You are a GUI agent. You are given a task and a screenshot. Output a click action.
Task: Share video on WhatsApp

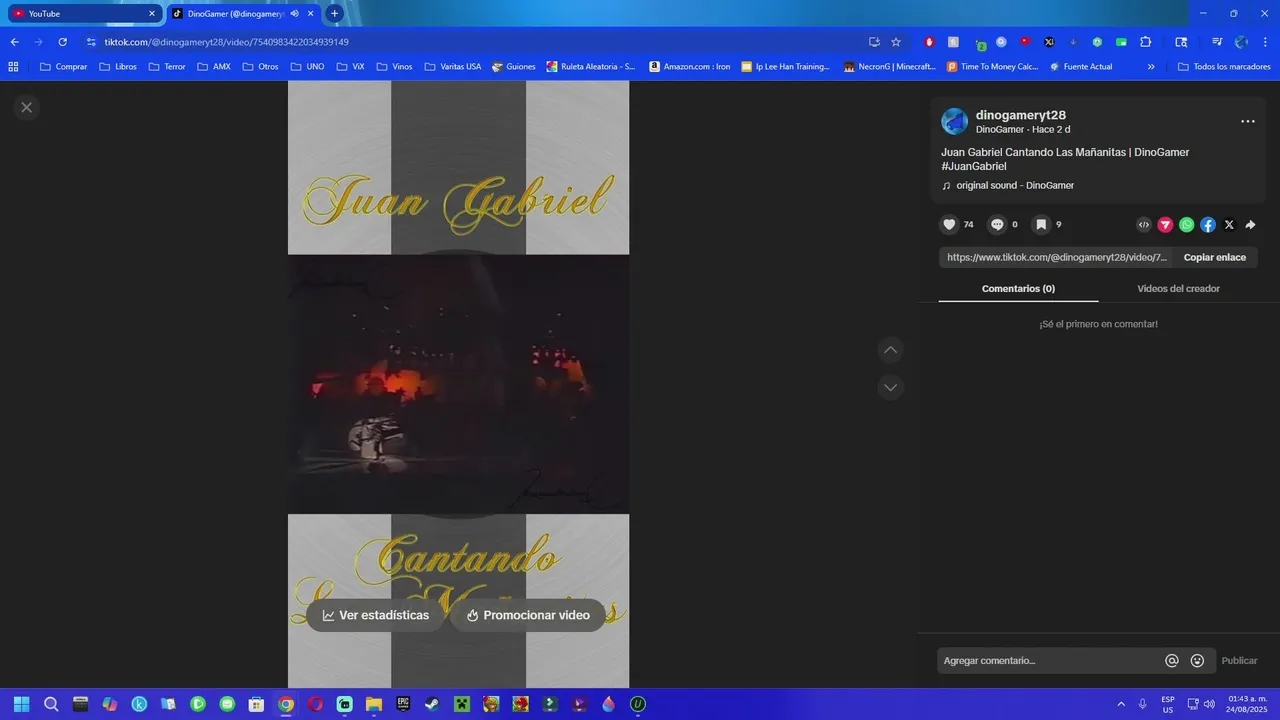[x=1186, y=225]
